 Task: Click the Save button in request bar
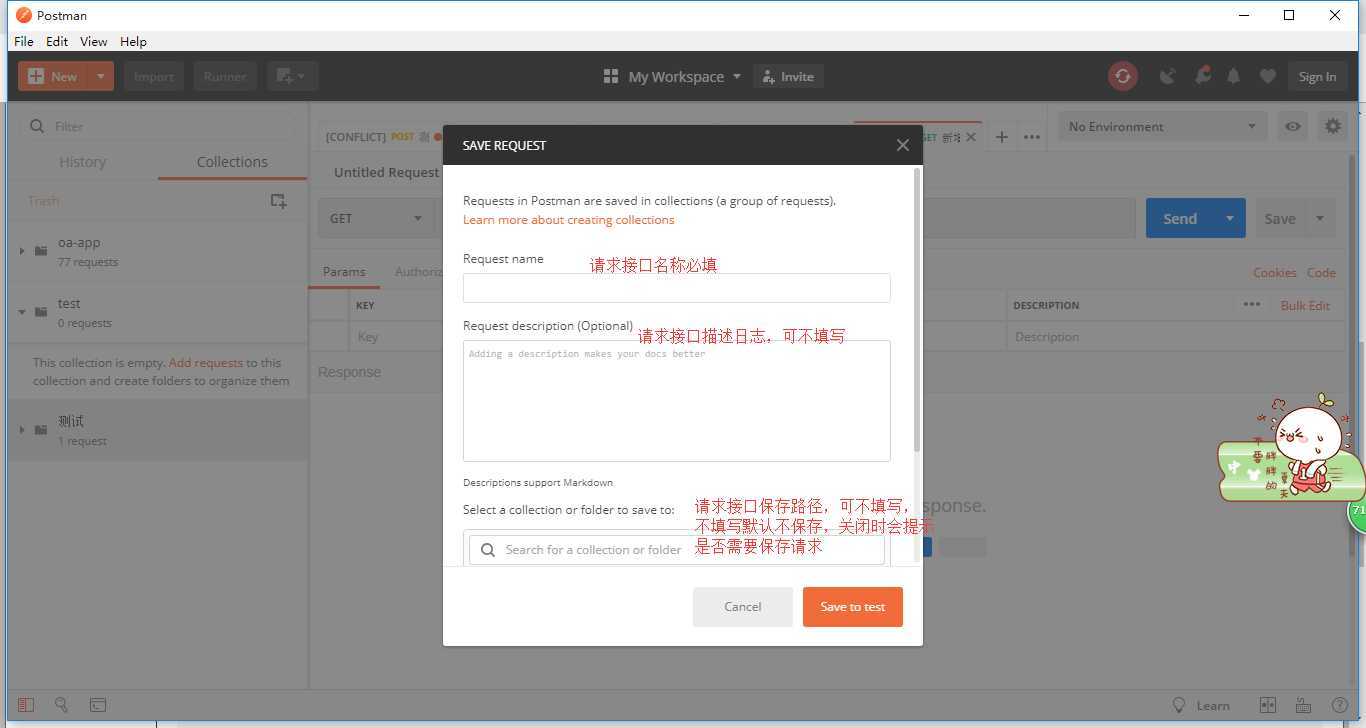tap(1279, 218)
